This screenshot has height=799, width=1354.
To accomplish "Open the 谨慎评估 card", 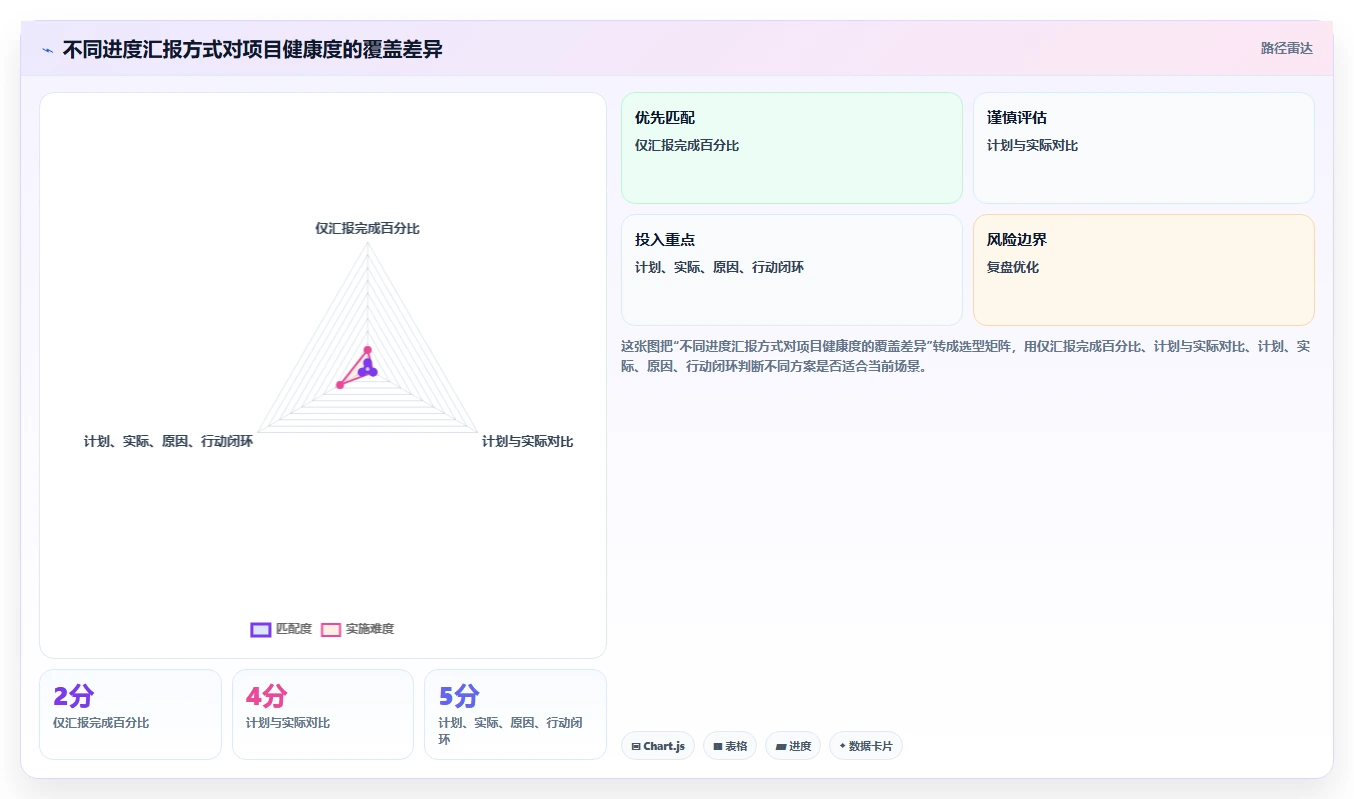I will (x=1143, y=148).
